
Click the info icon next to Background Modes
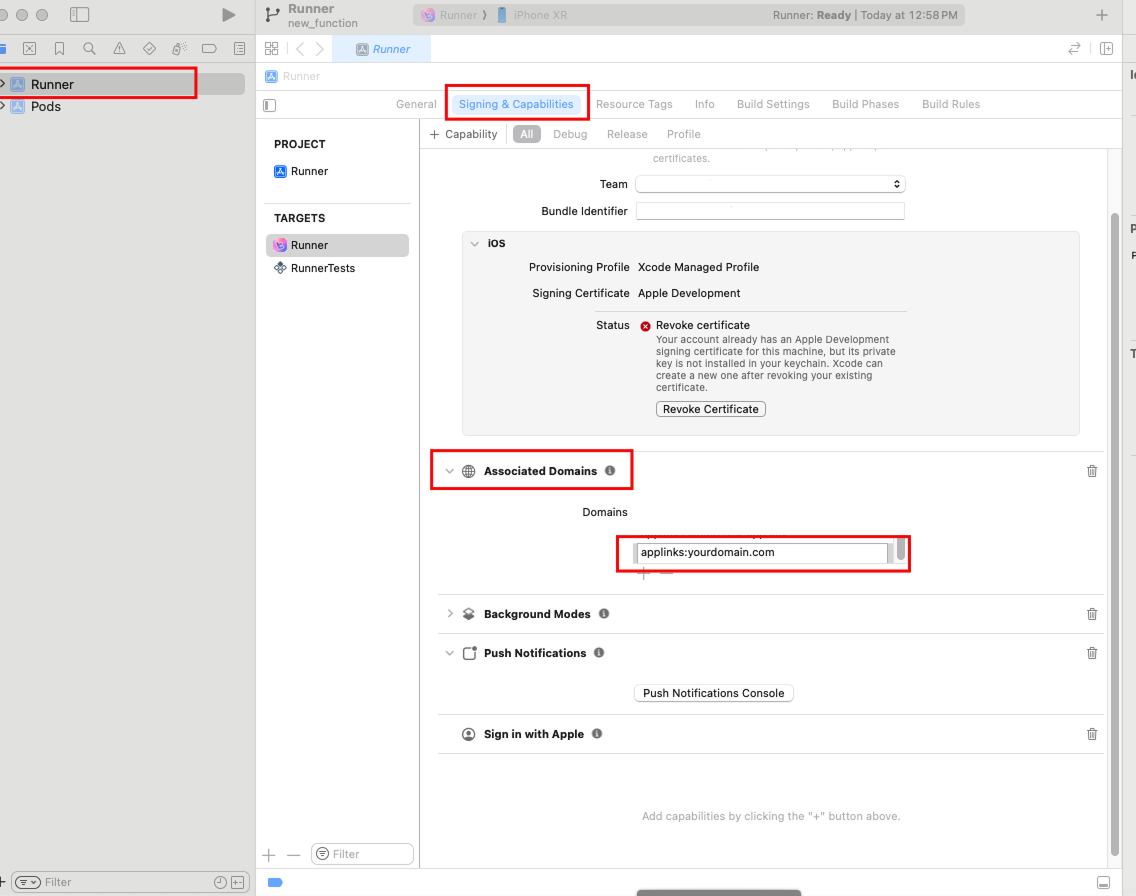[604, 614]
